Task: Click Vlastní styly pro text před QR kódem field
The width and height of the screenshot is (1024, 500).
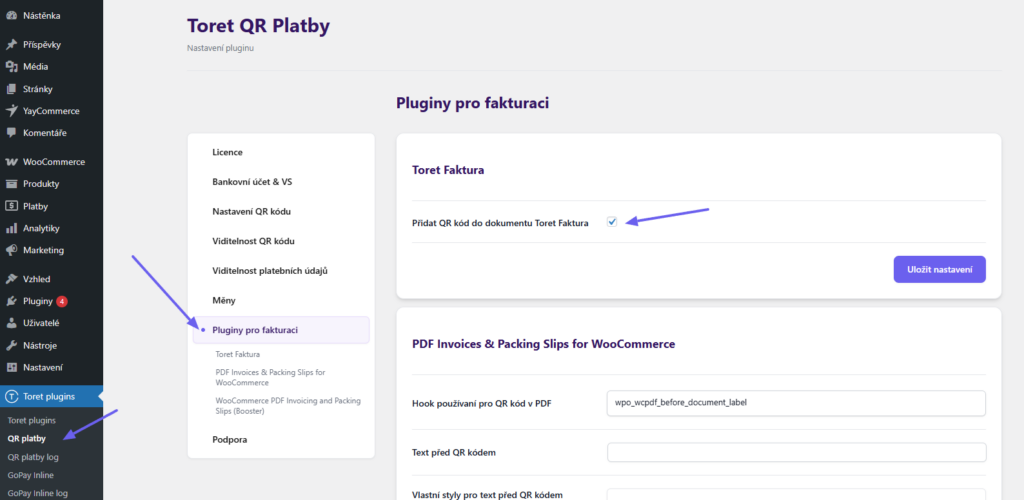Action: [x=796, y=494]
